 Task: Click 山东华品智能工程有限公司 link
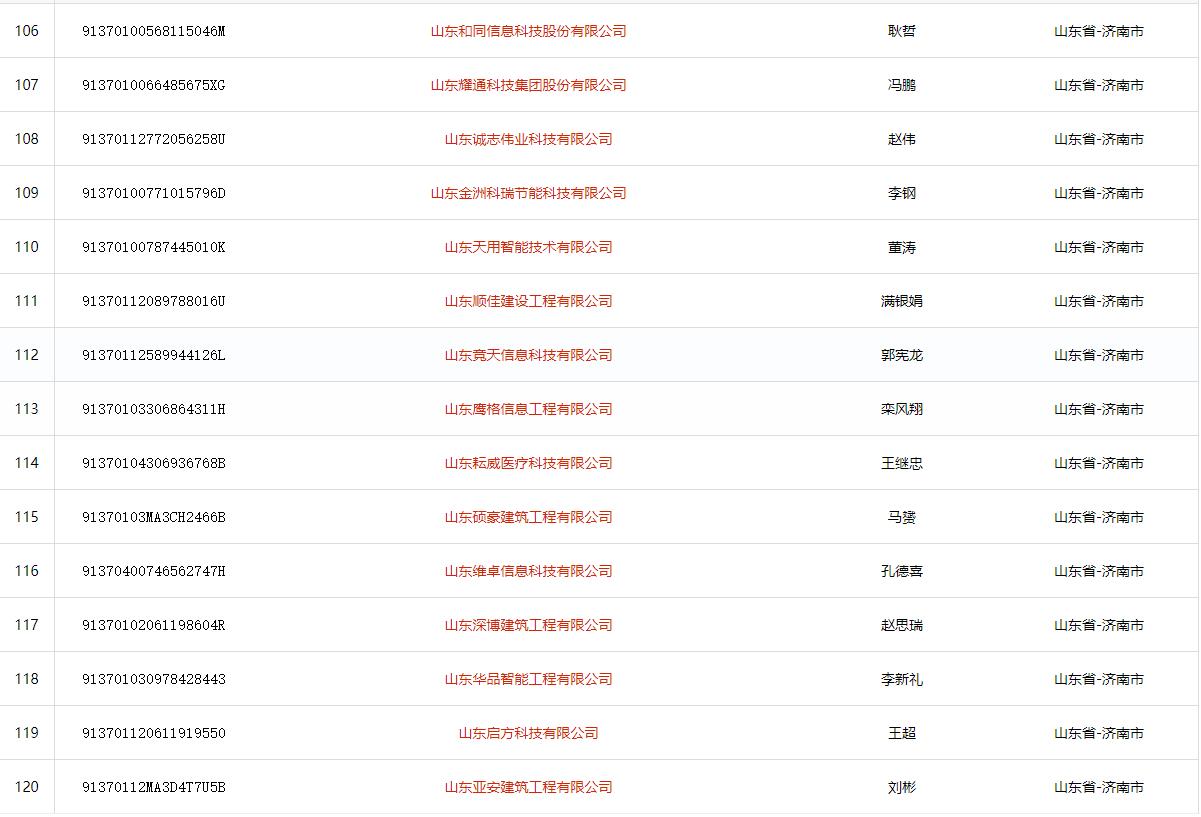coord(528,679)
